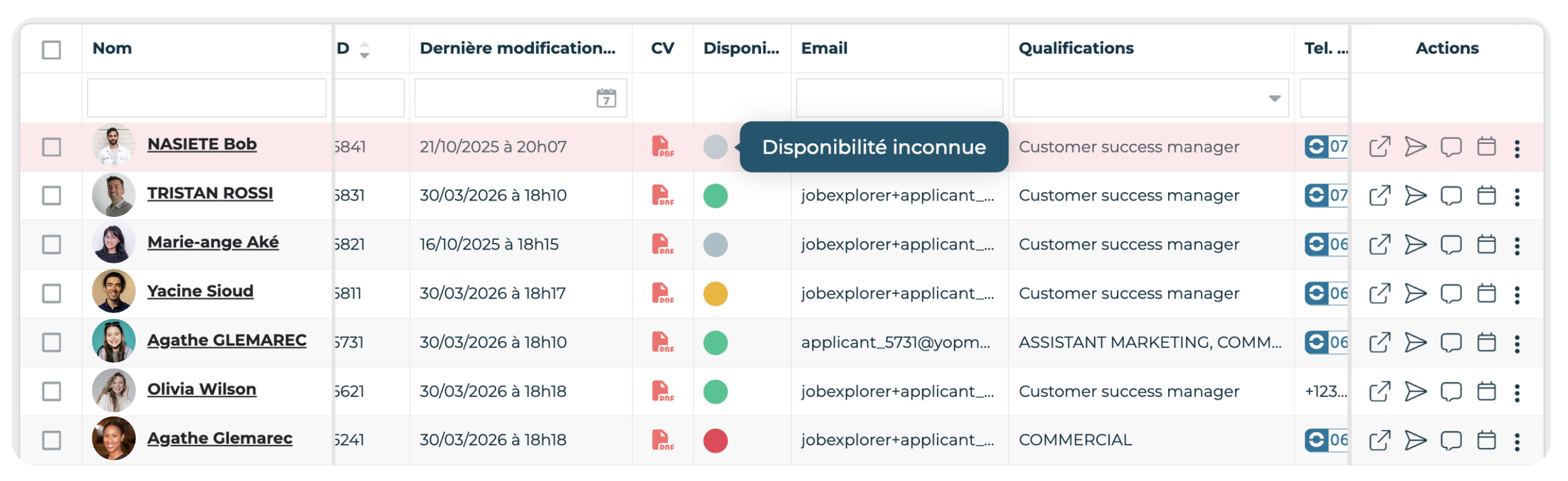1568x481 pixels.
Task: Open comment bubble icon for Marie-ange Aké
Action: tap(1451, 245)
